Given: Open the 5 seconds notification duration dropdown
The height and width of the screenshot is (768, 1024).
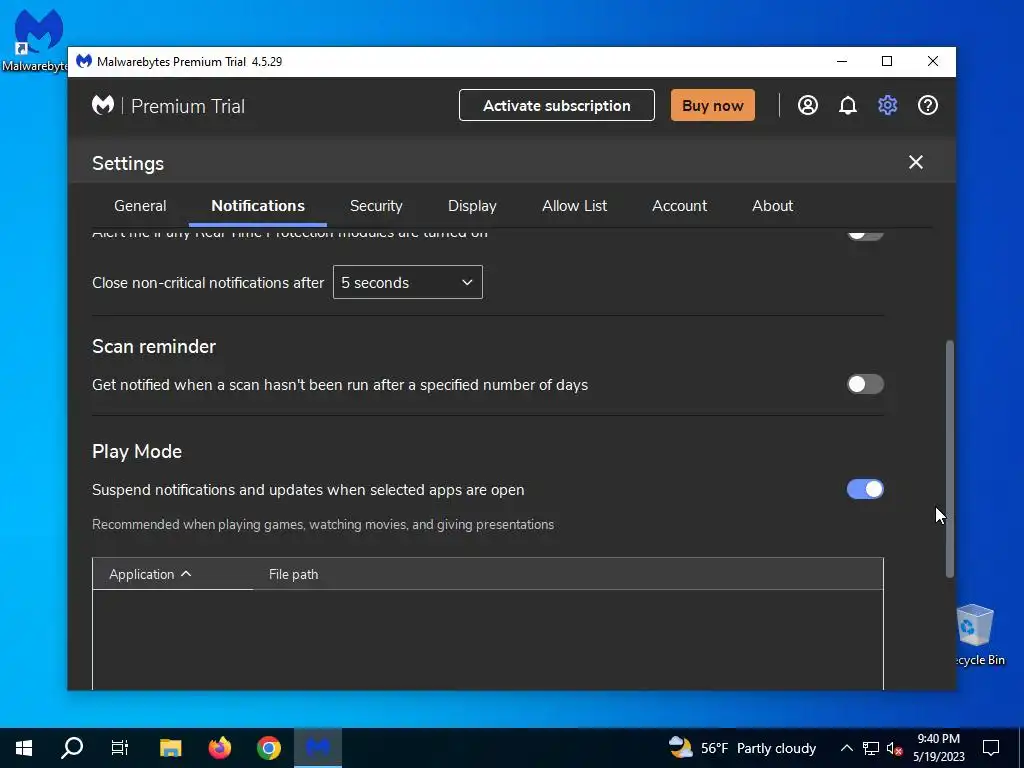Looking at the screenshot, I should coord(408,282).
